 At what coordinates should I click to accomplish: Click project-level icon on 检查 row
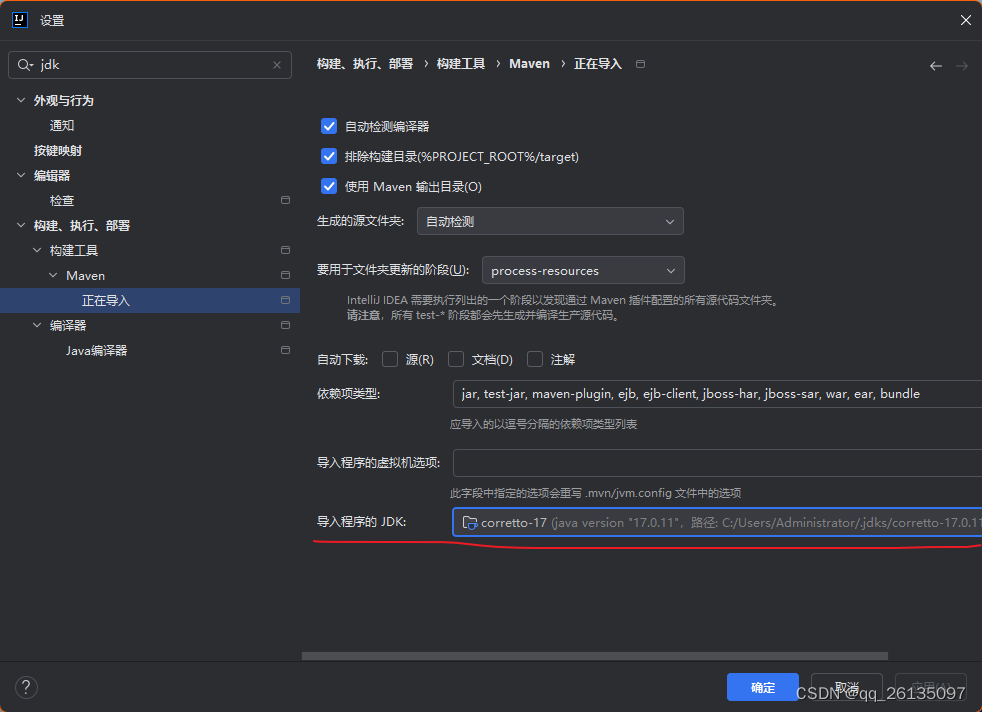(x=286, y=200)
